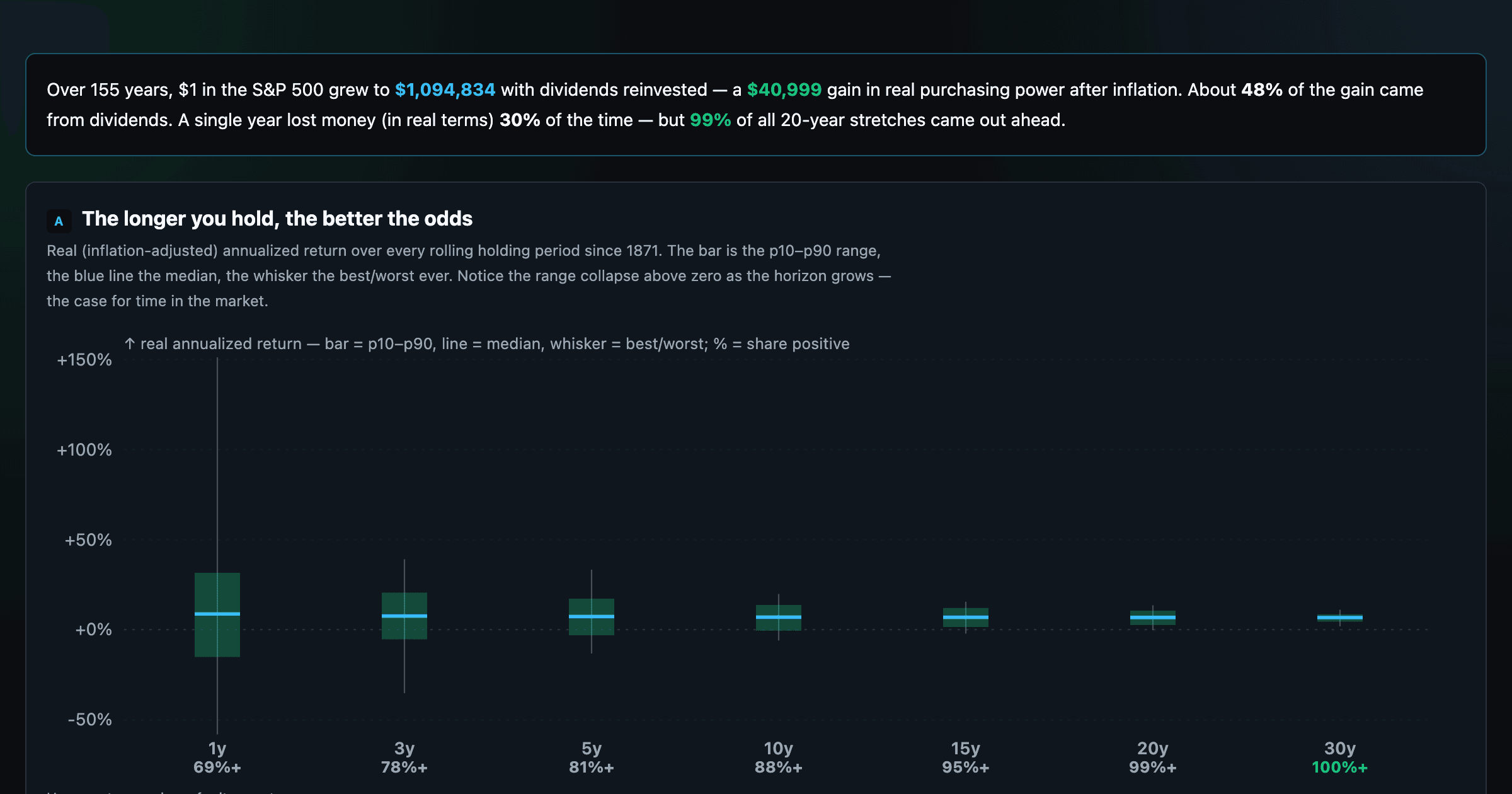Click the 30y median line

(x=1340, y=618)
